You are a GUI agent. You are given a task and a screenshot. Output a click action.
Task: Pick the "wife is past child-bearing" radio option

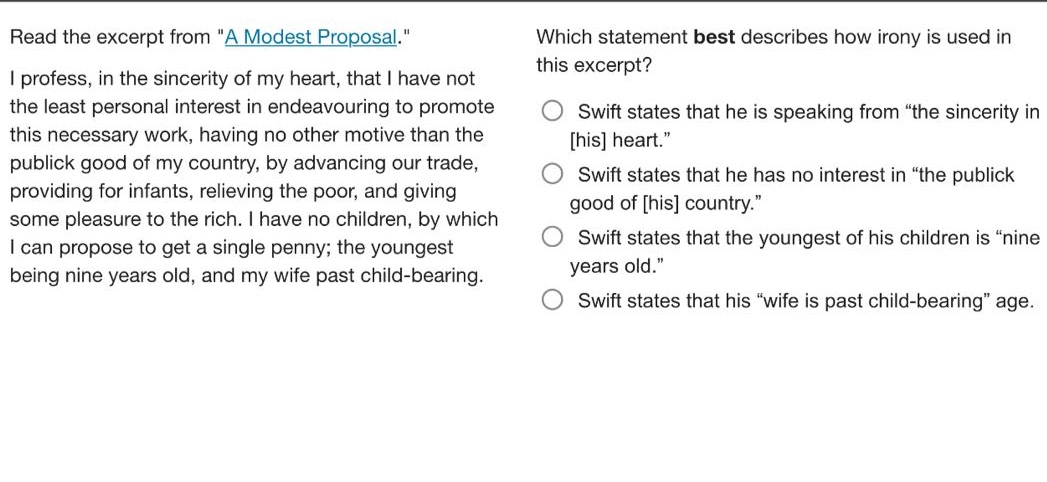click(x=552, y=300)
